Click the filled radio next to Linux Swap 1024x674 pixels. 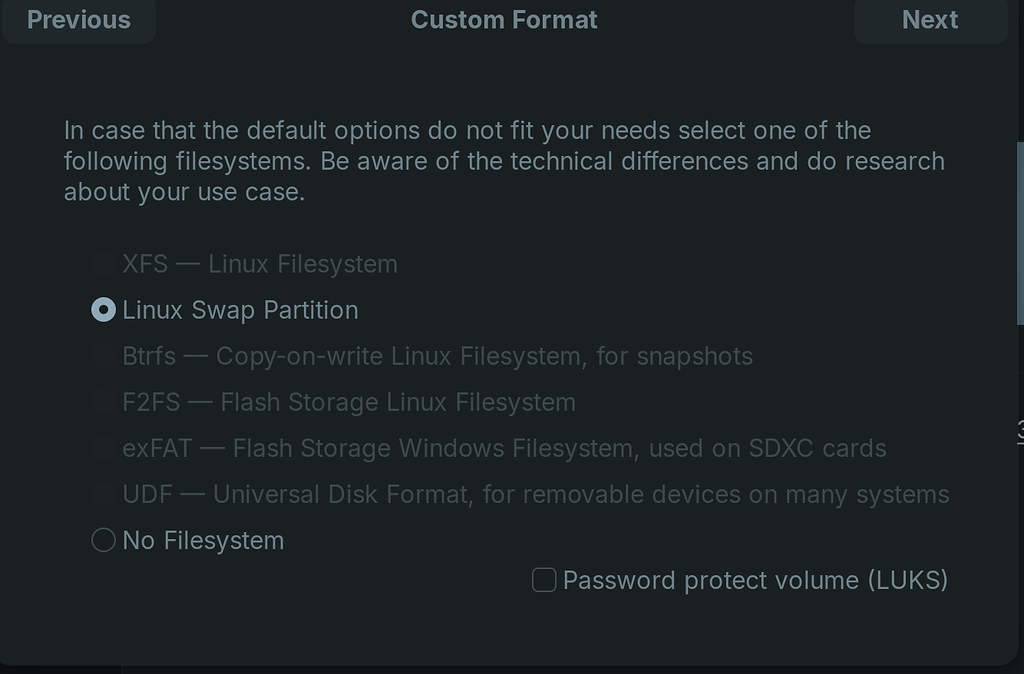(x=103, y=310)
